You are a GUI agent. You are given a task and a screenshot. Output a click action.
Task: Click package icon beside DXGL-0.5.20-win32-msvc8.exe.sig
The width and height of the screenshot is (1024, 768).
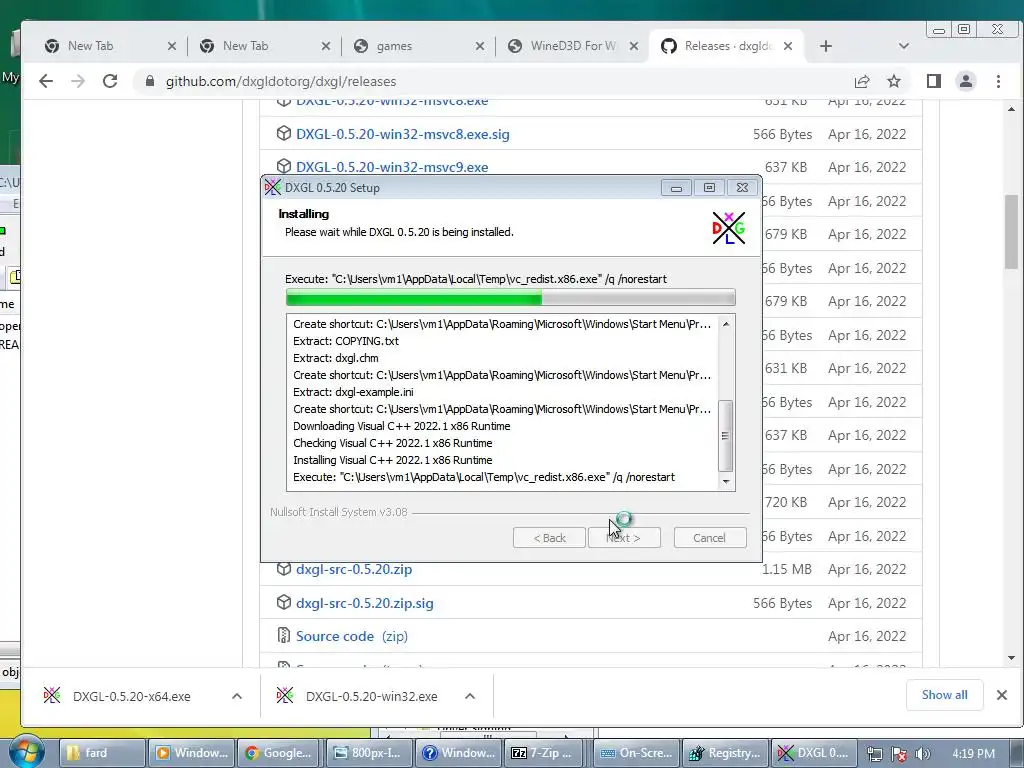283,133
